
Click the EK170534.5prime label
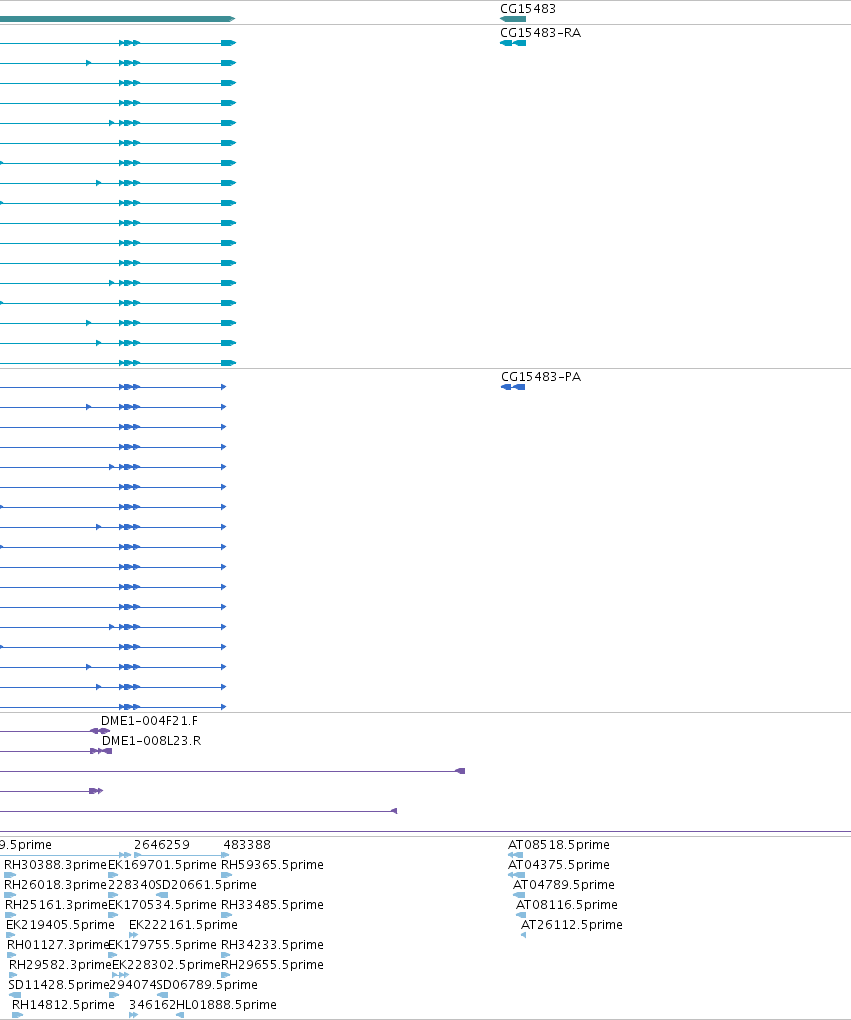162,905
